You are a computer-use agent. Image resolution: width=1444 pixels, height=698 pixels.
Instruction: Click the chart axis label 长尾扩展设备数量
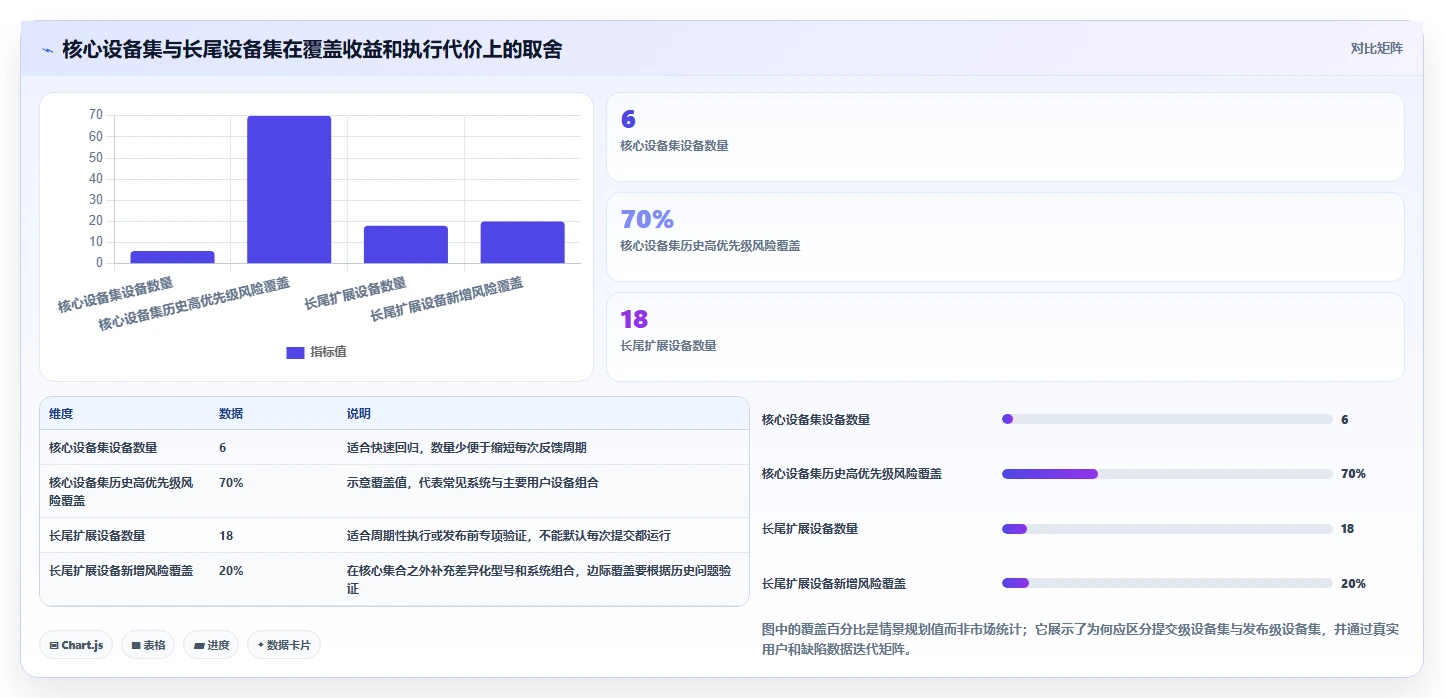(355, 292)
